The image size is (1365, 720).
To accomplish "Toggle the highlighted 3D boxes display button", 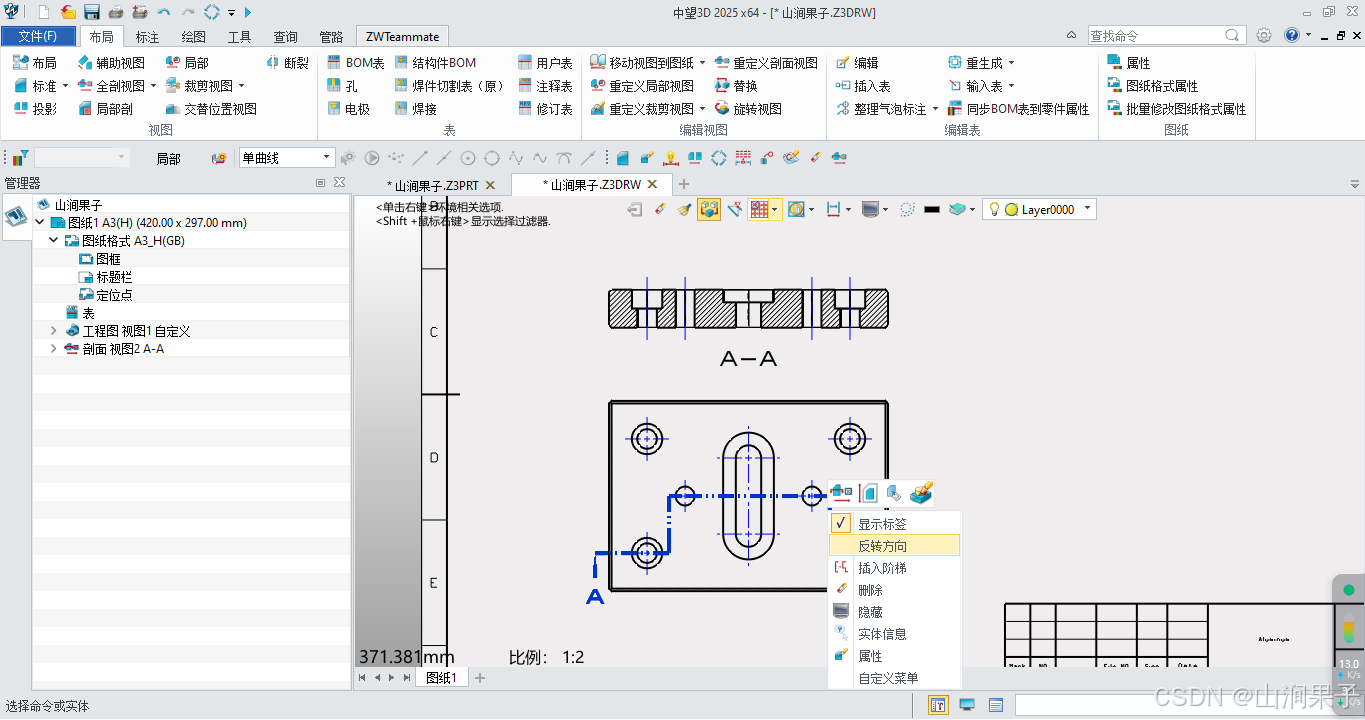I will pos(709,210).
